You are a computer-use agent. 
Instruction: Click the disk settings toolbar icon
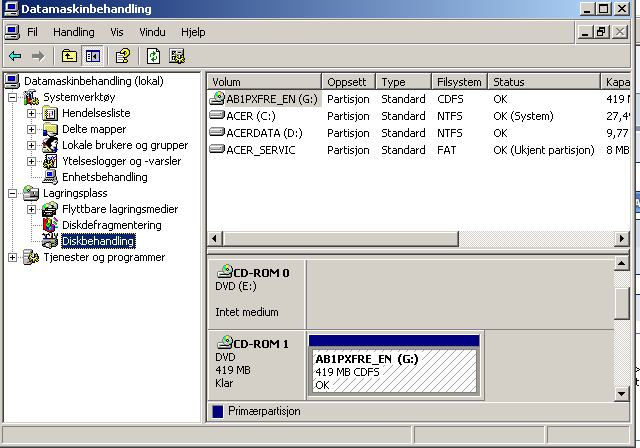177,56
